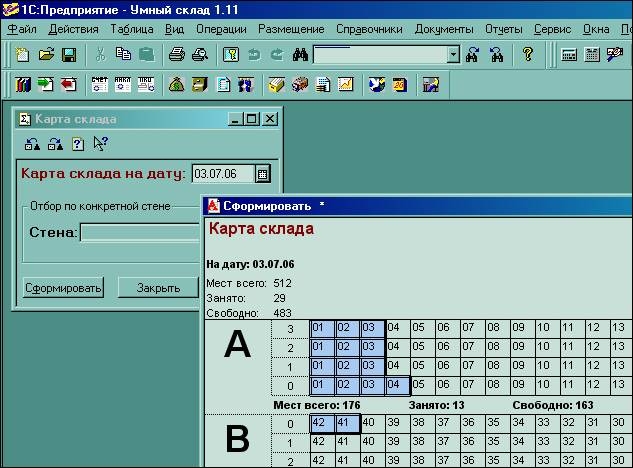The width and height of the screenshot is (633, 468).
Task: Start a search with the binoculars icon
Action: (299, 55)
